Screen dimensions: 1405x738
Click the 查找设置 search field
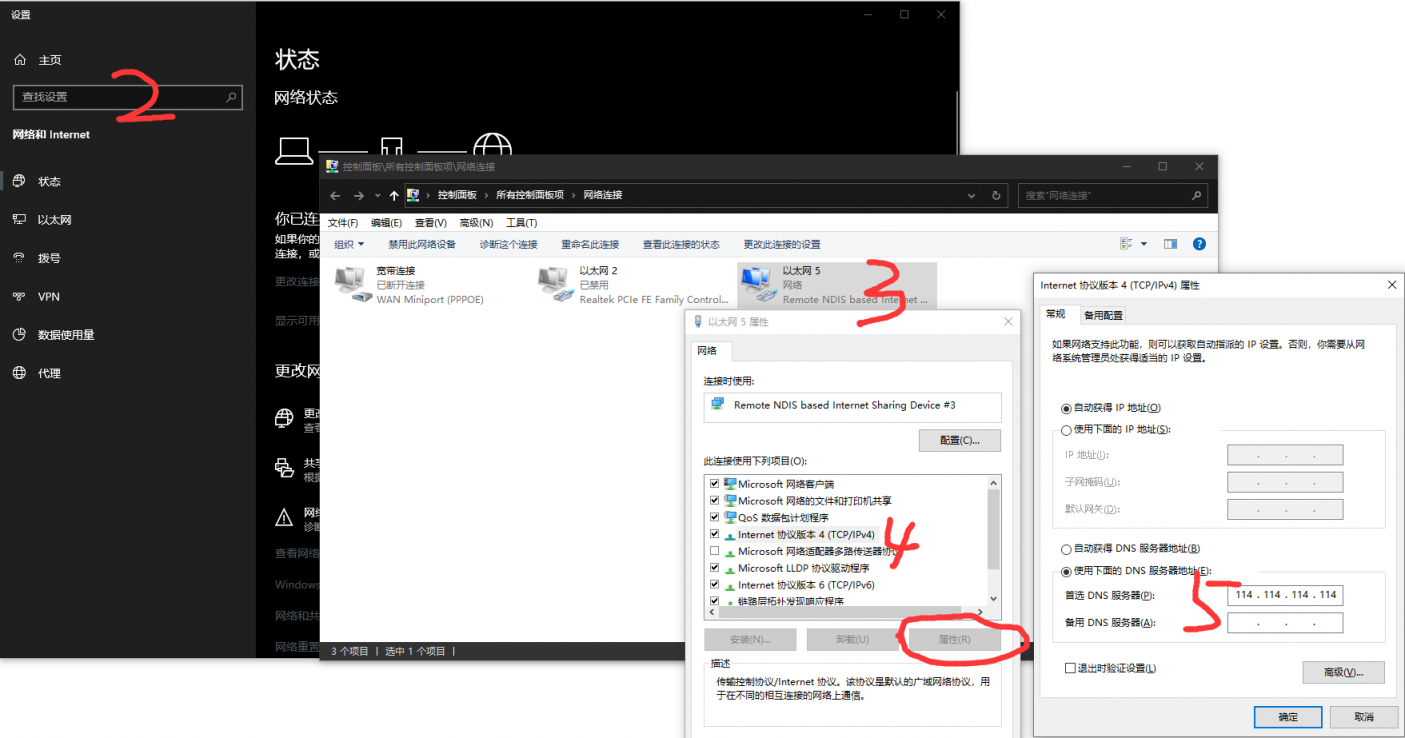(x=128, y=97)
